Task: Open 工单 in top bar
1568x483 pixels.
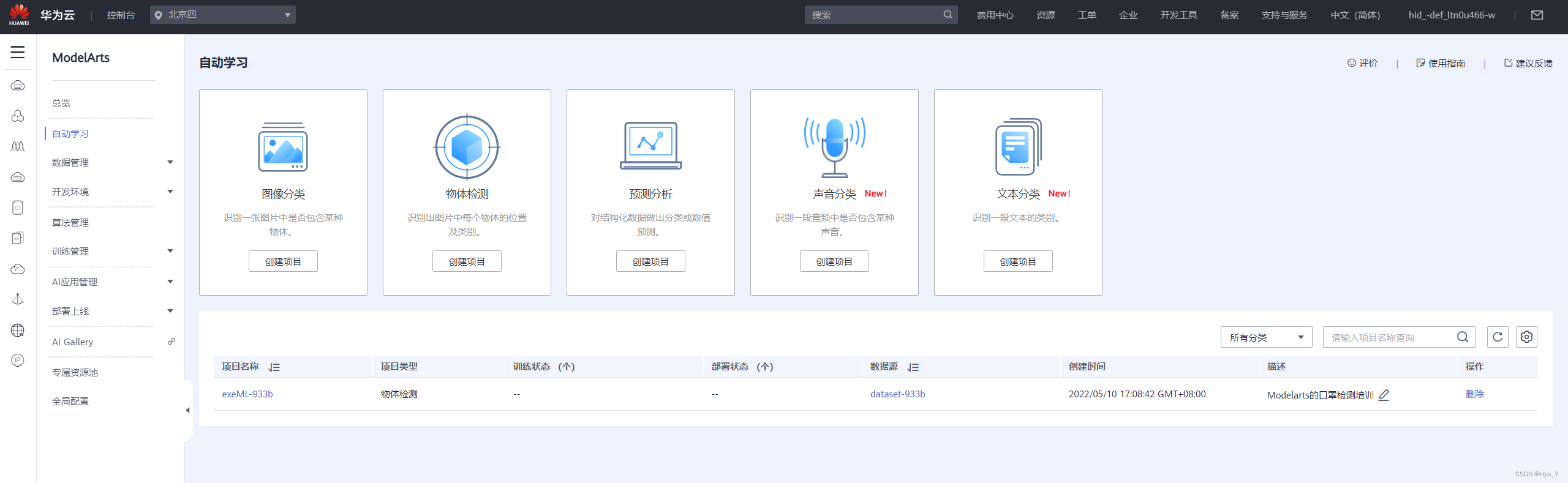Action: point(1087,15)
